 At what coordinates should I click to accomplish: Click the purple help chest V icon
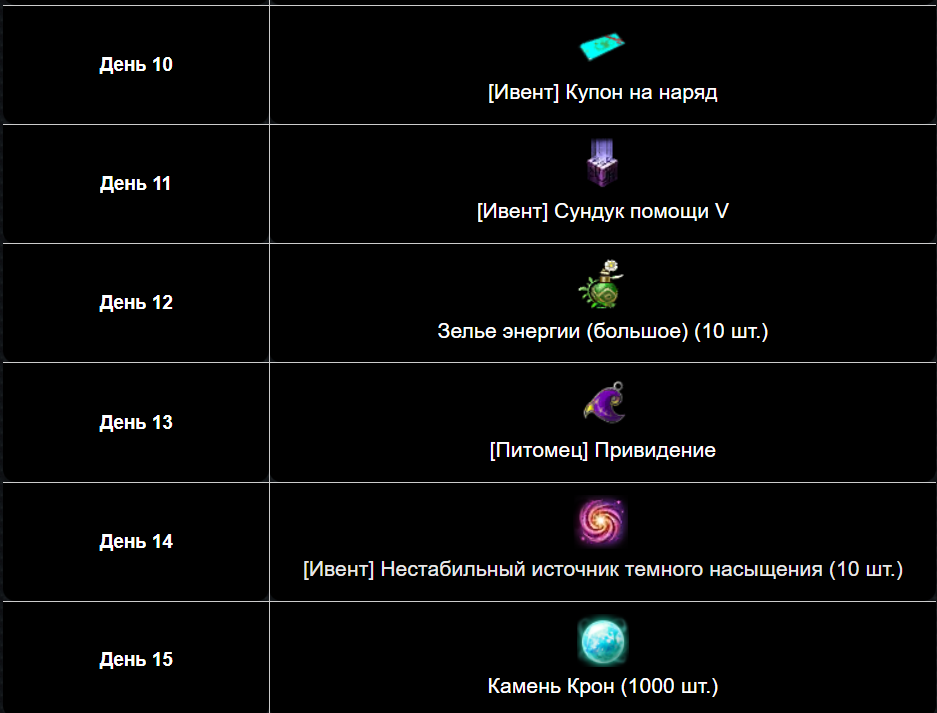pos(602,163)
